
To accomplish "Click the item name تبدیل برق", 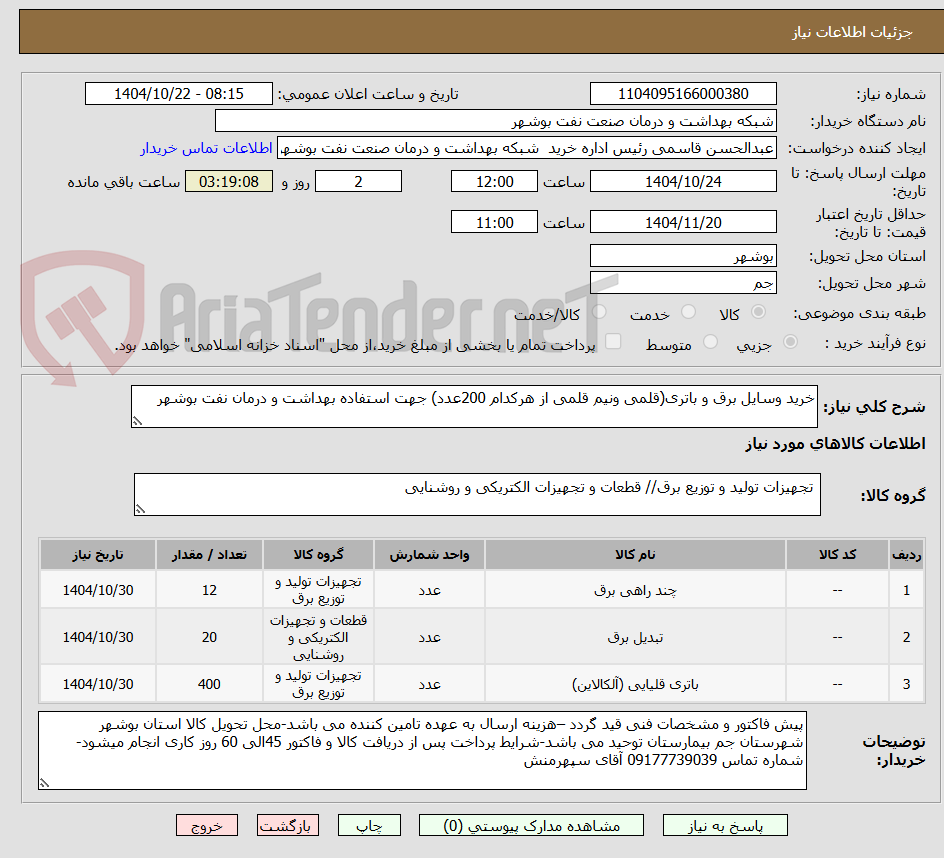I will coord(635,638).
